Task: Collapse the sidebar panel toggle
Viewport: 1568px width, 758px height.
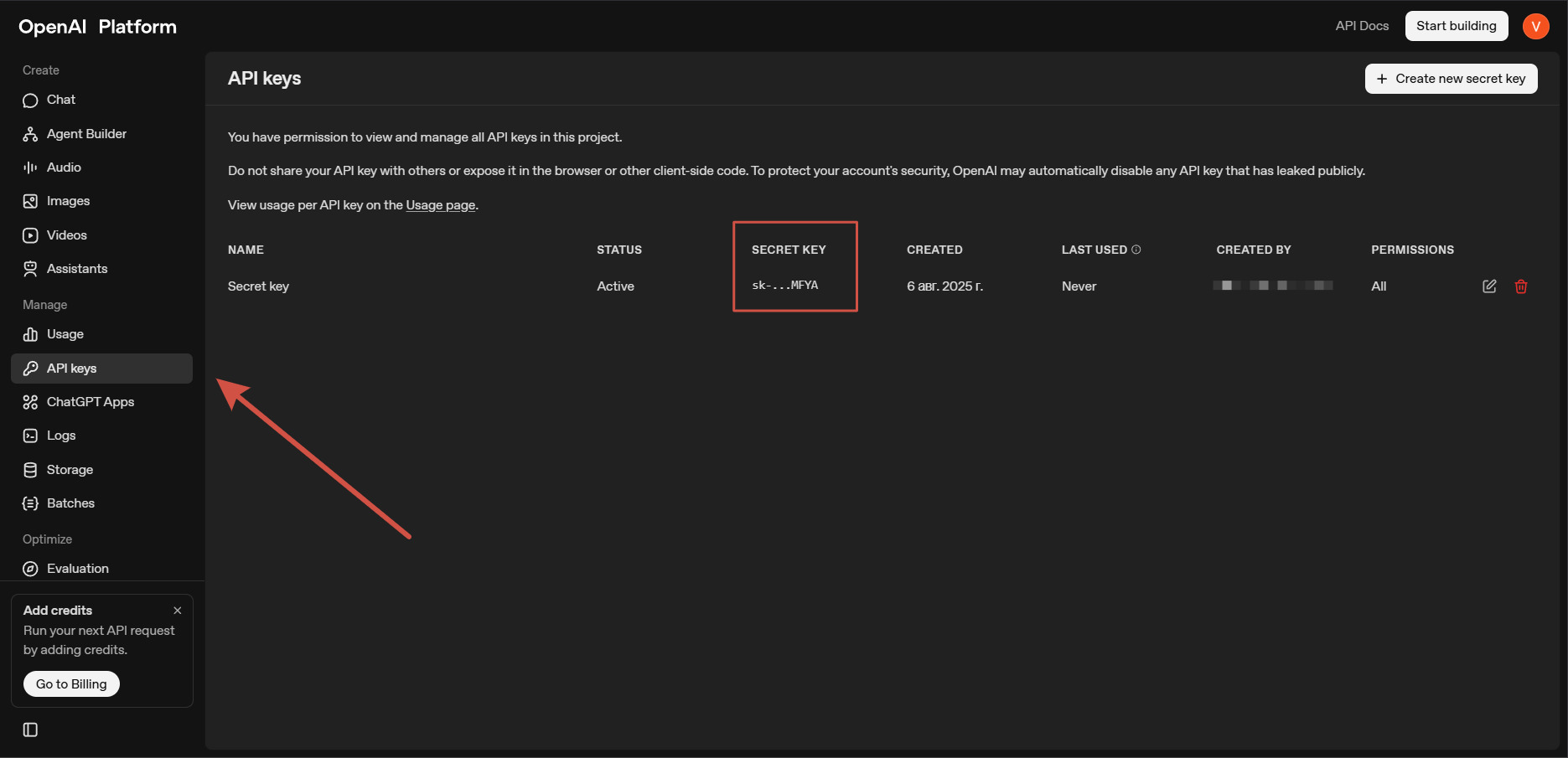Action: tap(30, 730)
